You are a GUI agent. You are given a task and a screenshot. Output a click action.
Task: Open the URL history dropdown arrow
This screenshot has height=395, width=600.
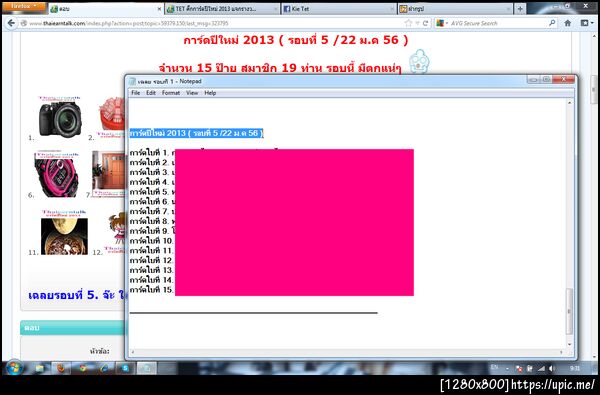[x=417, y=23]
